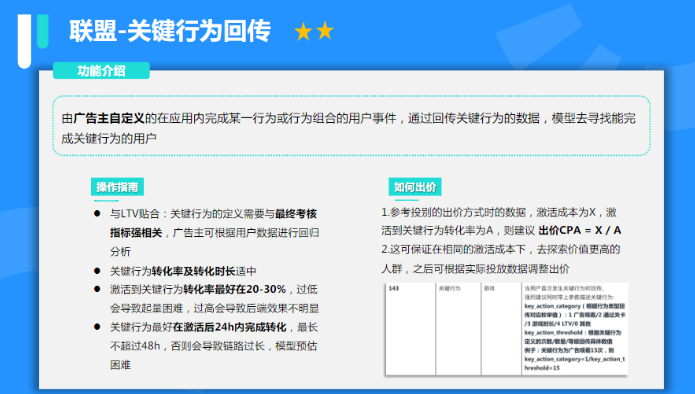The height and width of the screenshot is (394, 695).
Task: Click the second yellow star beside the title
Action: tap(325, 30)
